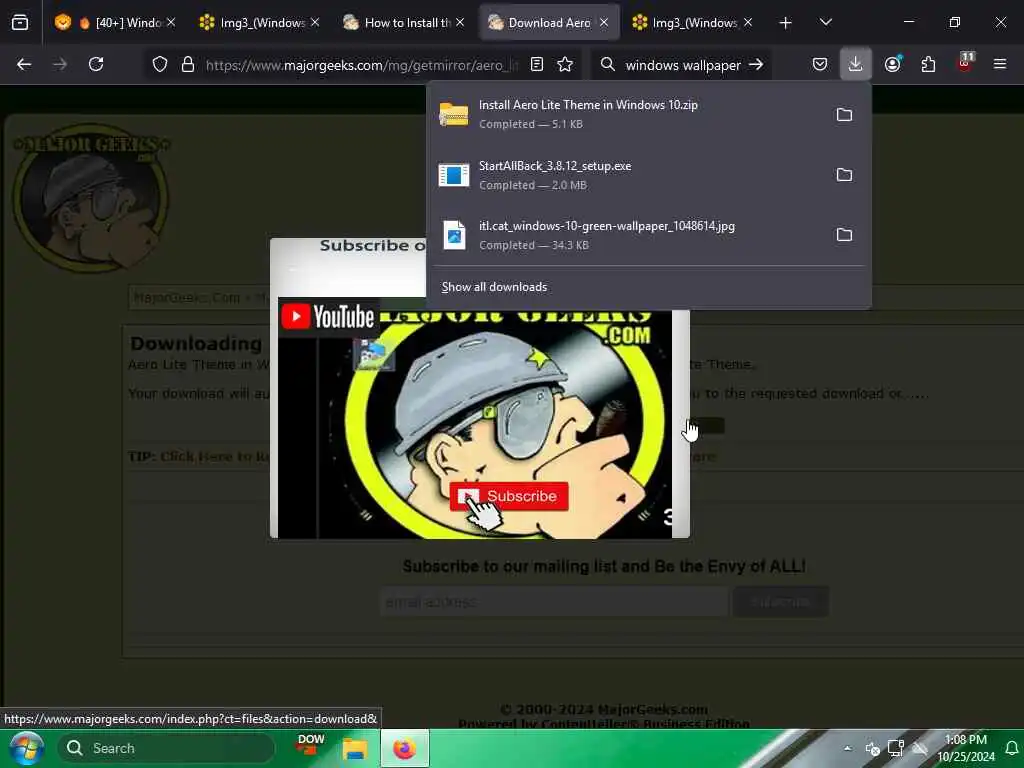This screenshot has width=1024, height=768.
Task: Expand list all tabs dropdown
Action: (x=826, y=23)
